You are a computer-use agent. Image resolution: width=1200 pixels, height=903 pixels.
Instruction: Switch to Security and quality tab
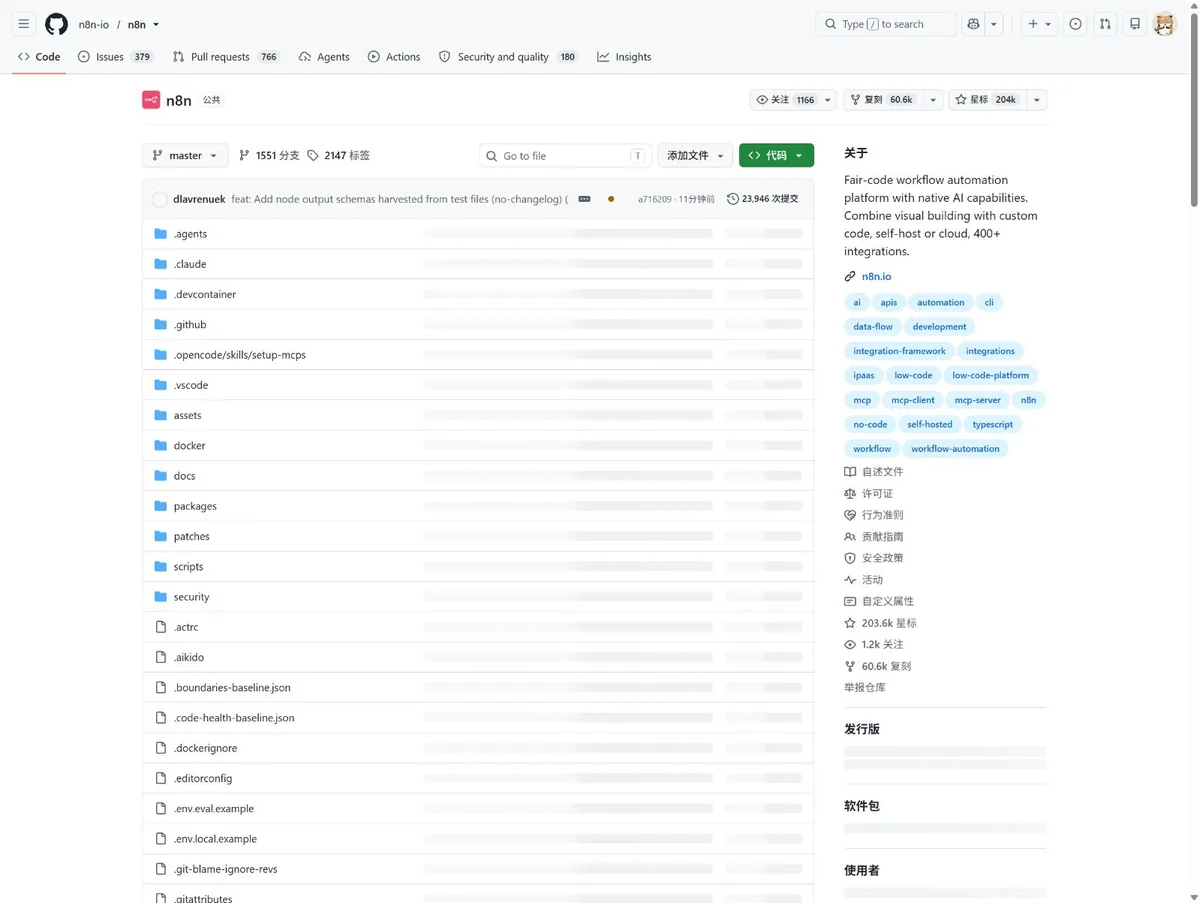coord(508,57)
